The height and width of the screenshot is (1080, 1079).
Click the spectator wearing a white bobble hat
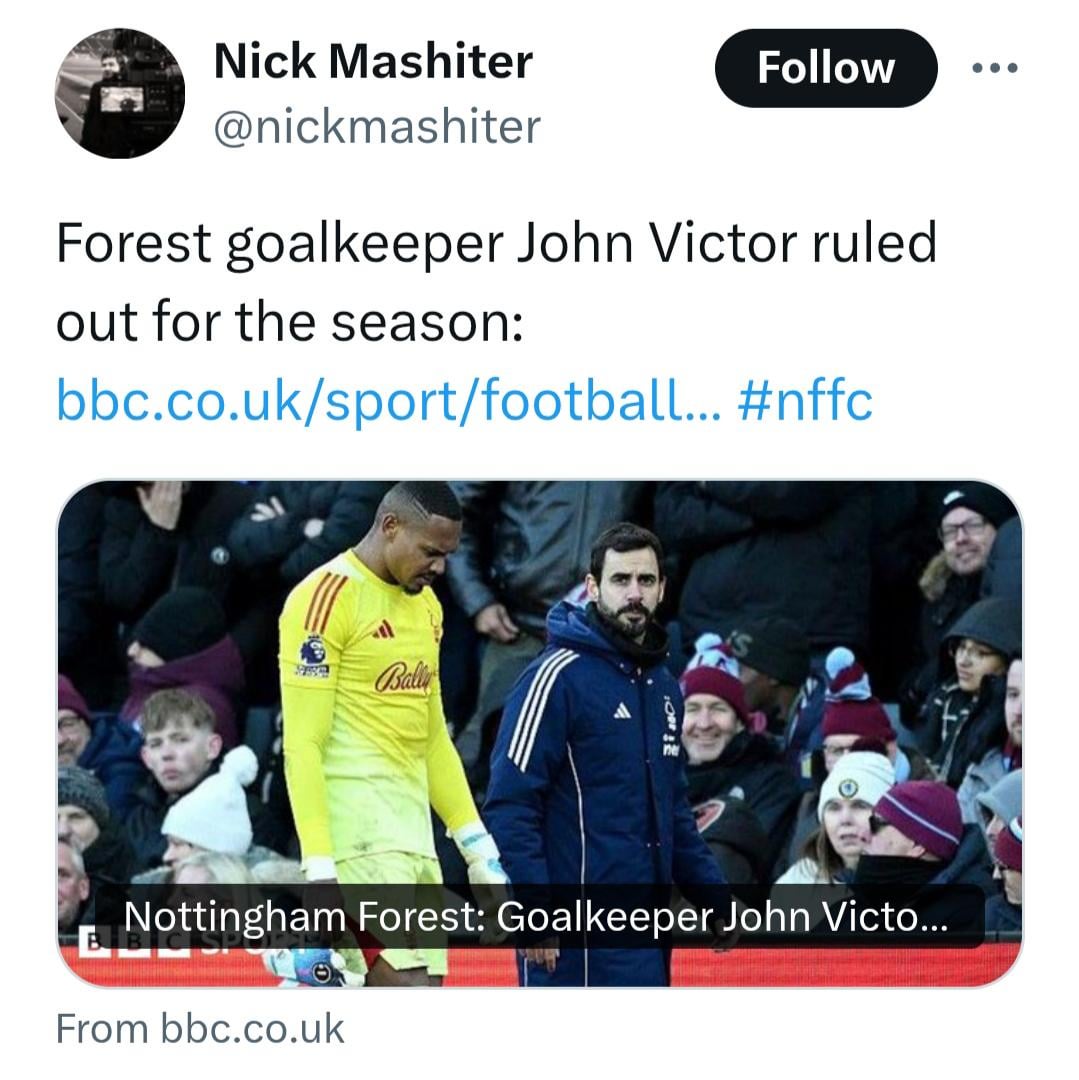click(x=210, y=800)
